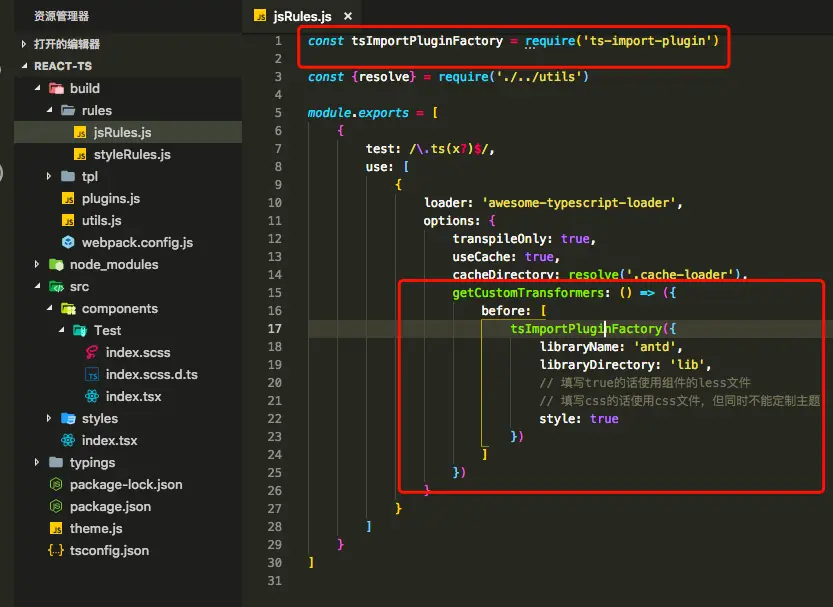Click the build folder icon
Screen dimensions: 833x607
pyautogui.click(x=56, y=88)
